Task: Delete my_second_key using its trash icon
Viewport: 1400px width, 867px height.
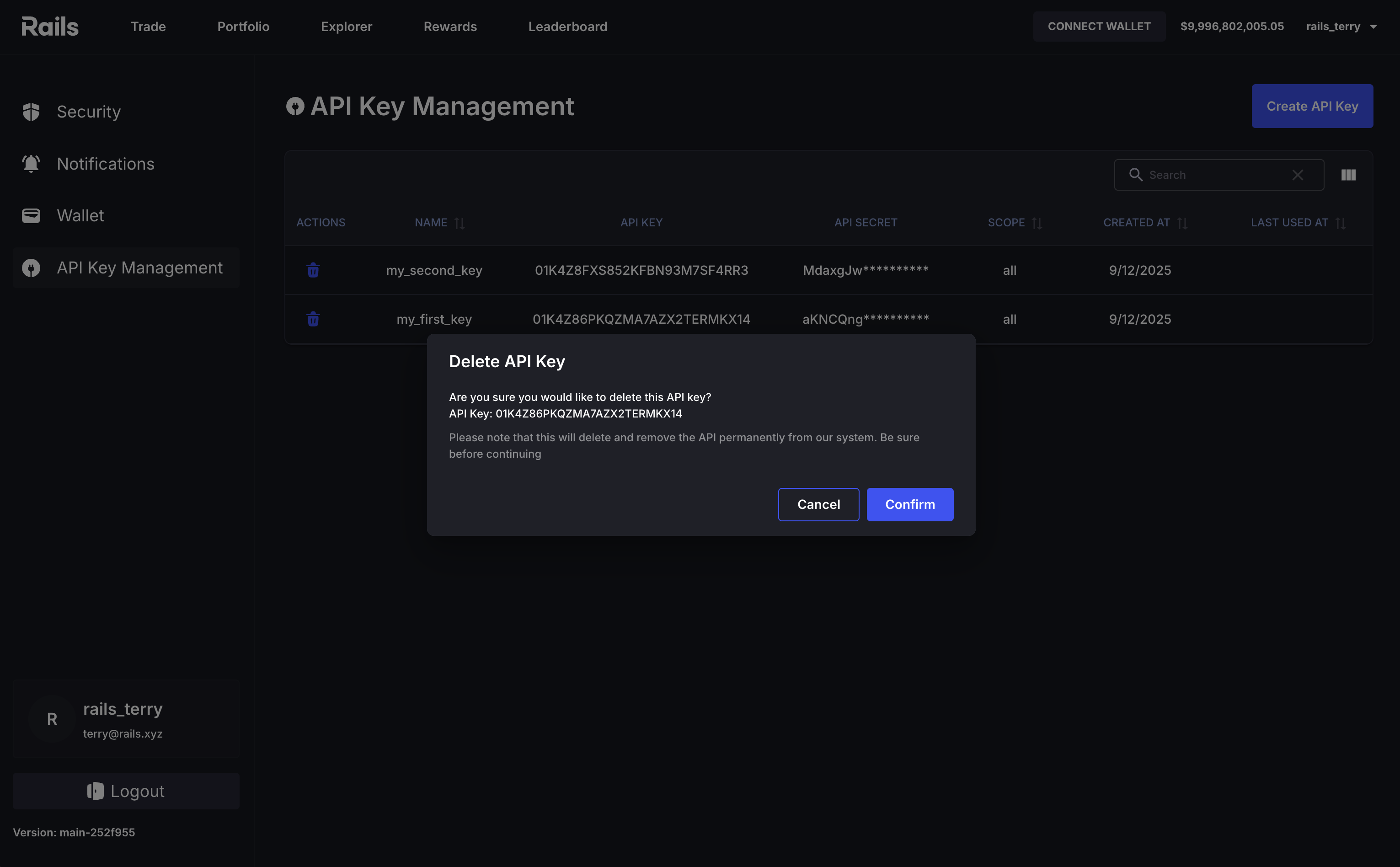Action: [312, 269]
